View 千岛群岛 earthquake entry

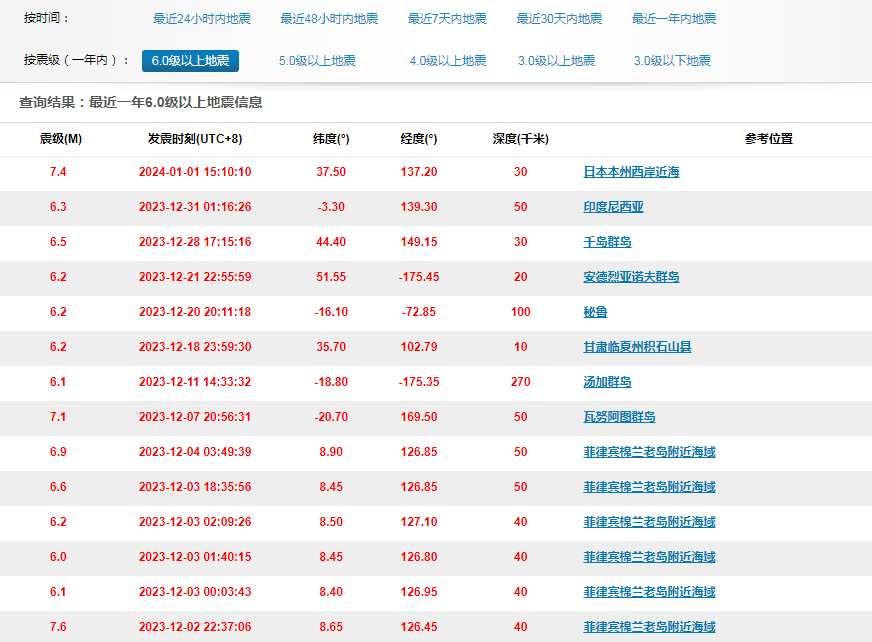click(607, 242)
